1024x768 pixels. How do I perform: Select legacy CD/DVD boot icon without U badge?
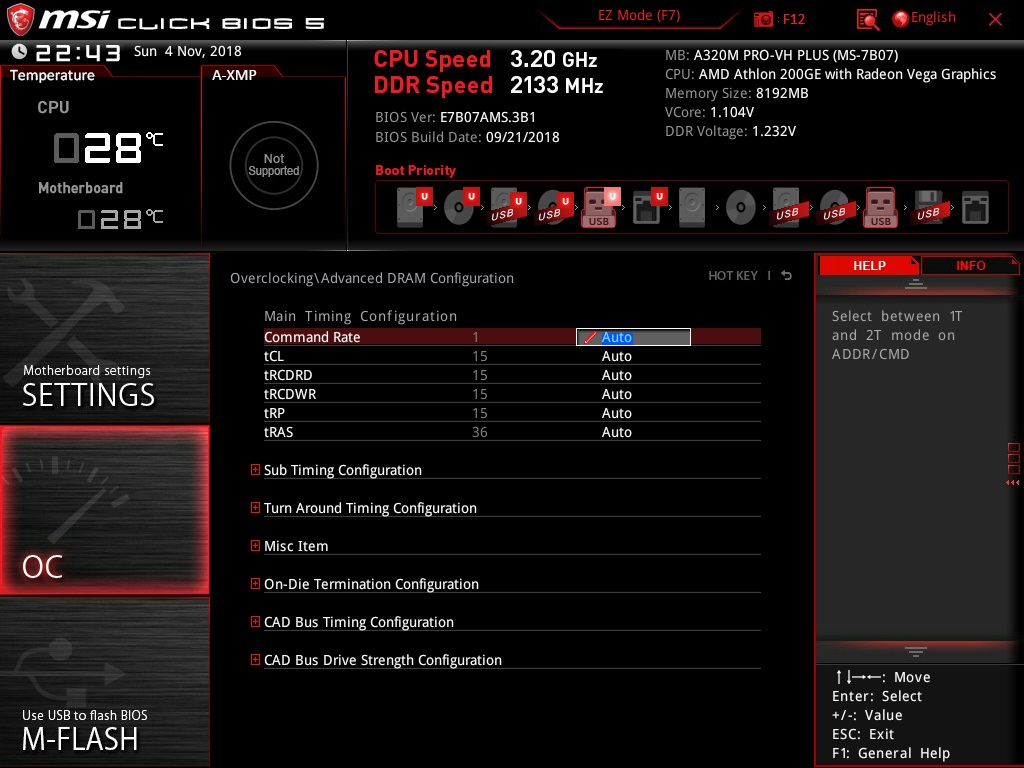tap(741, 208)
